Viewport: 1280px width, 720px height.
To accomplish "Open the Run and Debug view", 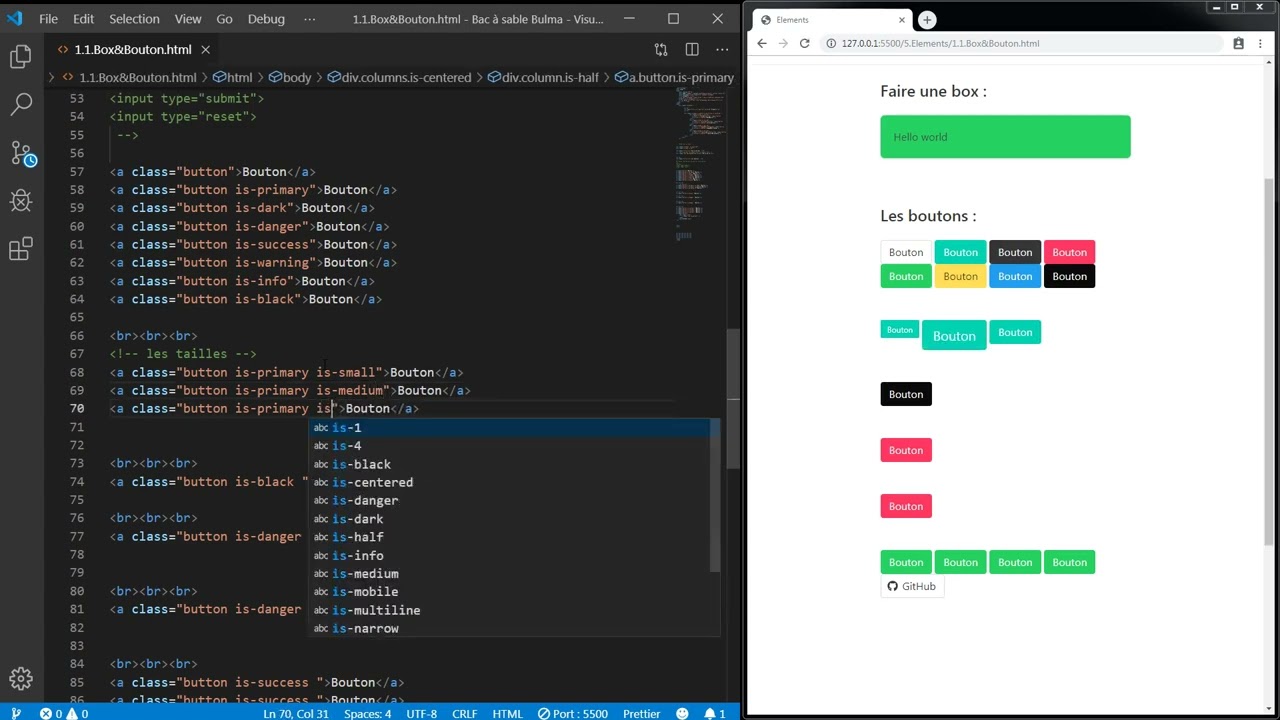I will pyautogui.click(x=21, y=201).
